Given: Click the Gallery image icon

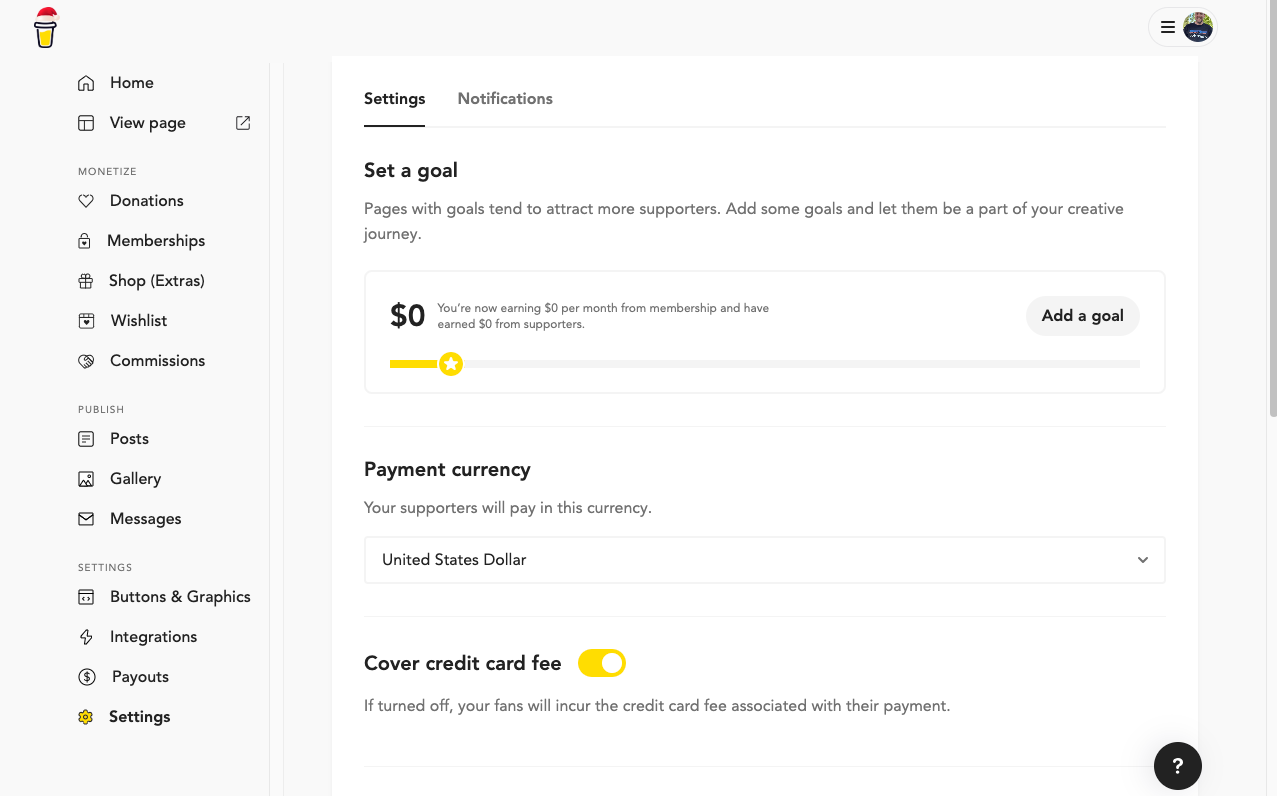Looking at the screenshot, I should tap(86, 479).
